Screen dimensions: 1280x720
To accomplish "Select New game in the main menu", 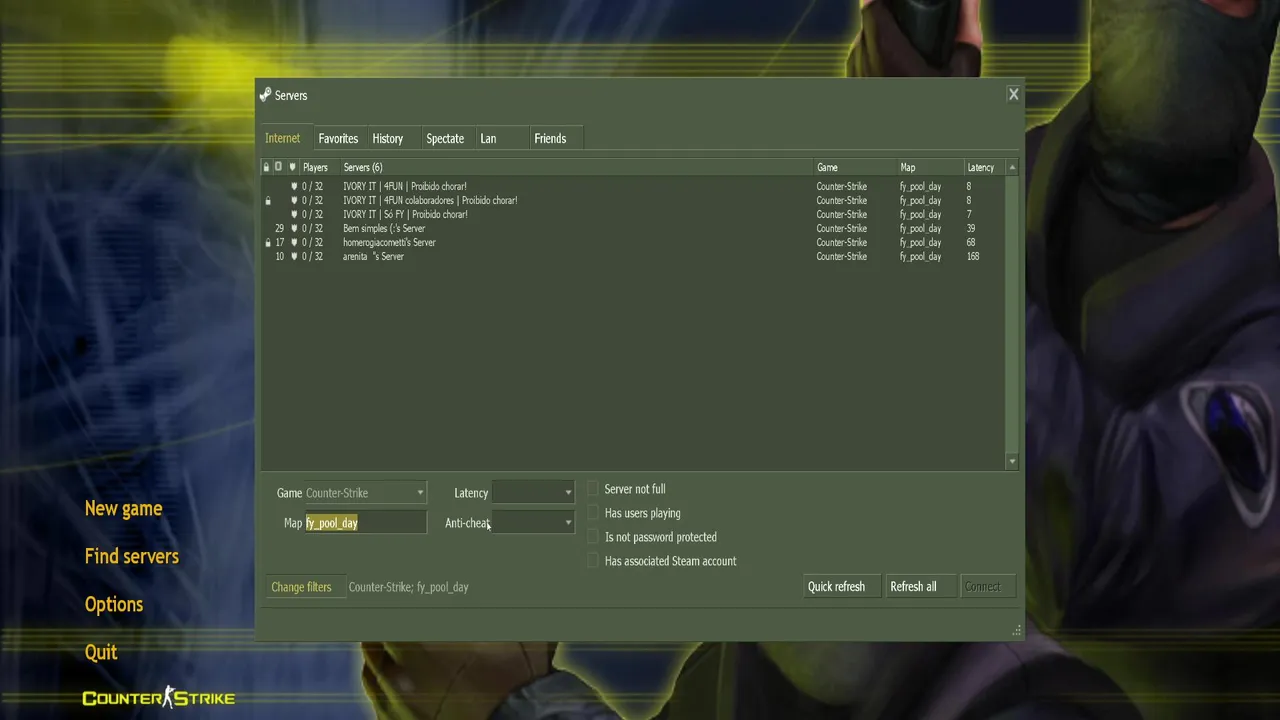I will pyautogui.click(x=123, y=508).
